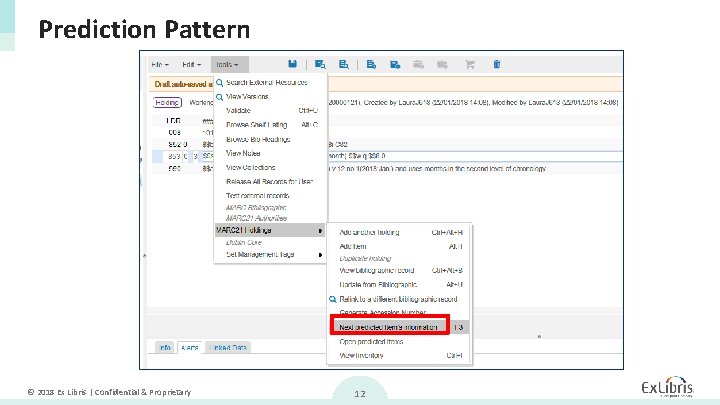Click the LDR field row tag
Screen dimensions: 720x405
pyautogui.click(x=174, y=121)
